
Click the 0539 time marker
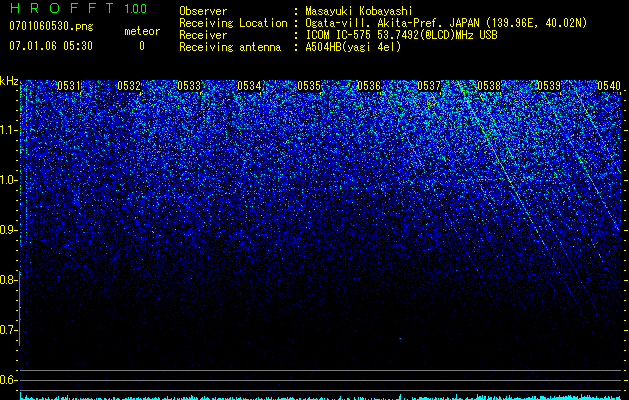tap(549, 86)
